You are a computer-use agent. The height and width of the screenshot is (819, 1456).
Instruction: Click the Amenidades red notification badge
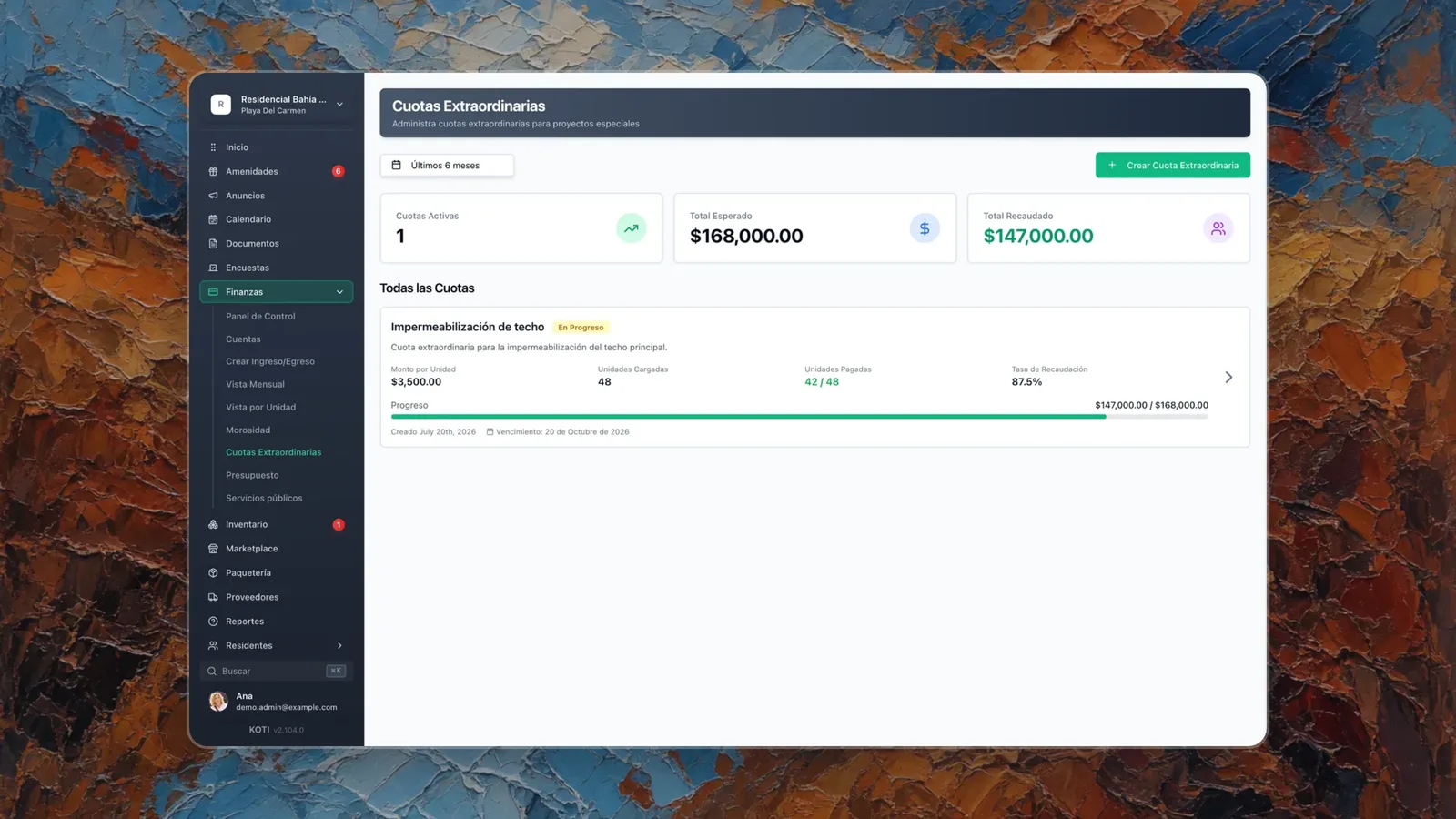click(339, 171)
